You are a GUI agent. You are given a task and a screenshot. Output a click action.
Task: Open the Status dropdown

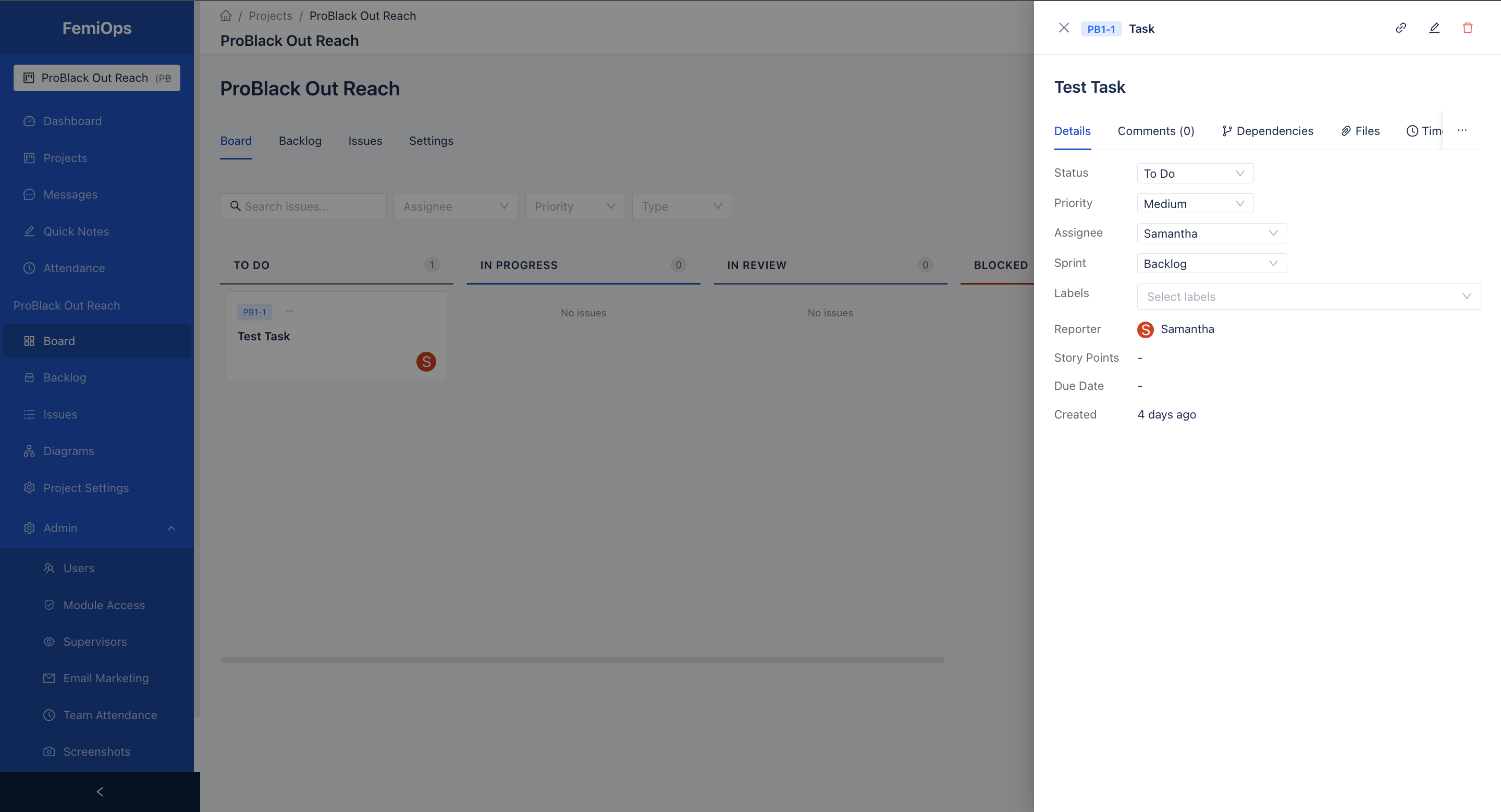click(x=1195, y=174)
